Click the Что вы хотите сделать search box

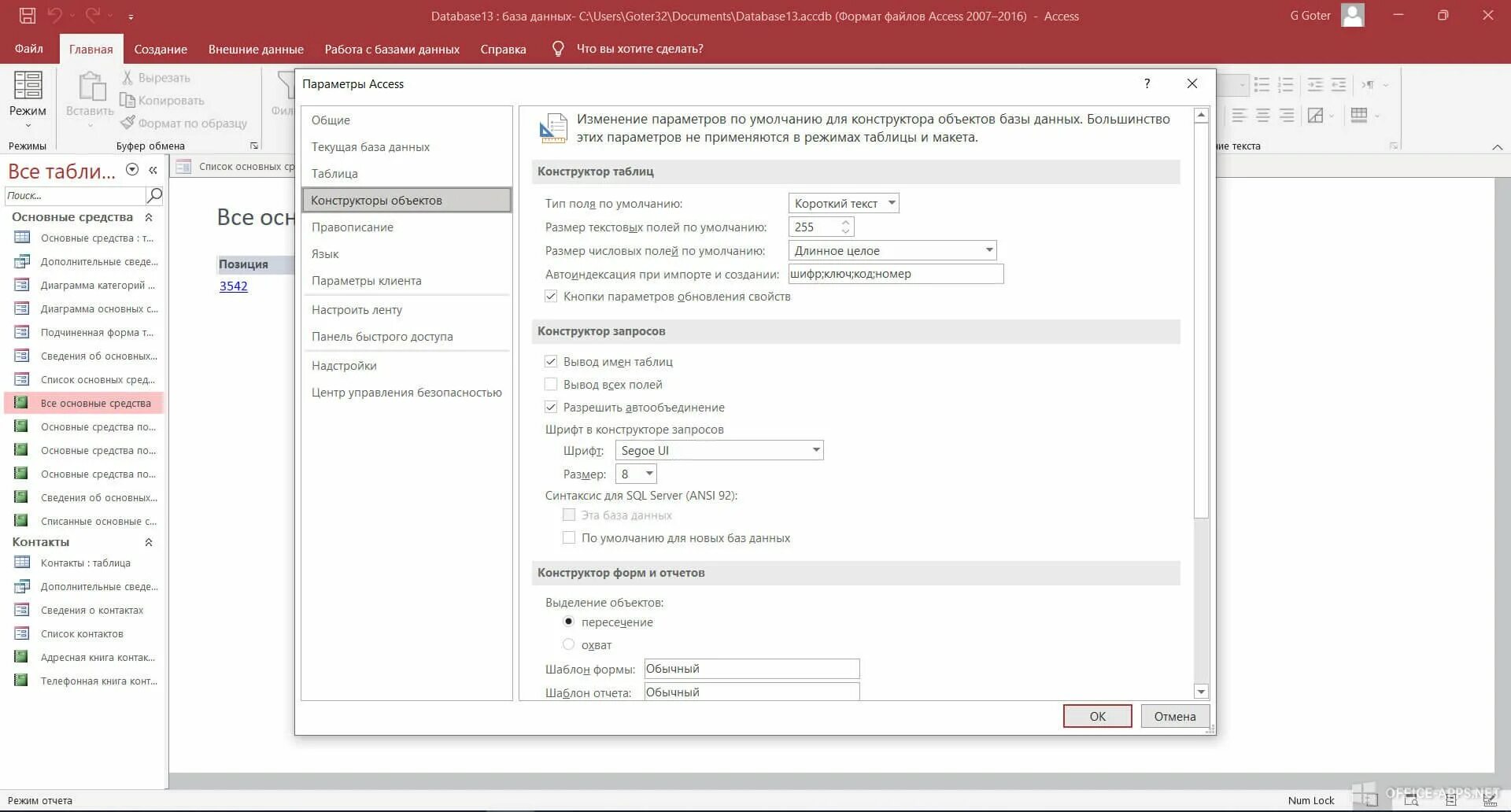[640, 49]
